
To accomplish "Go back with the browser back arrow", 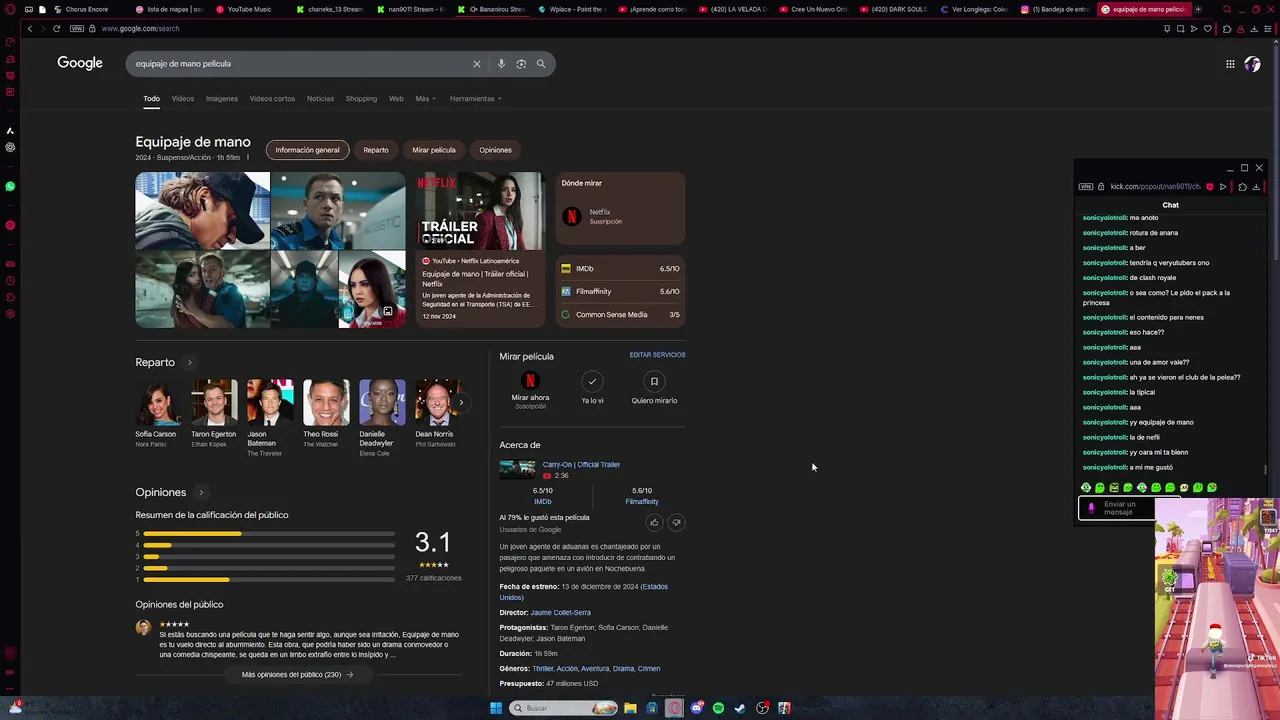I will (x=30, y=29).
